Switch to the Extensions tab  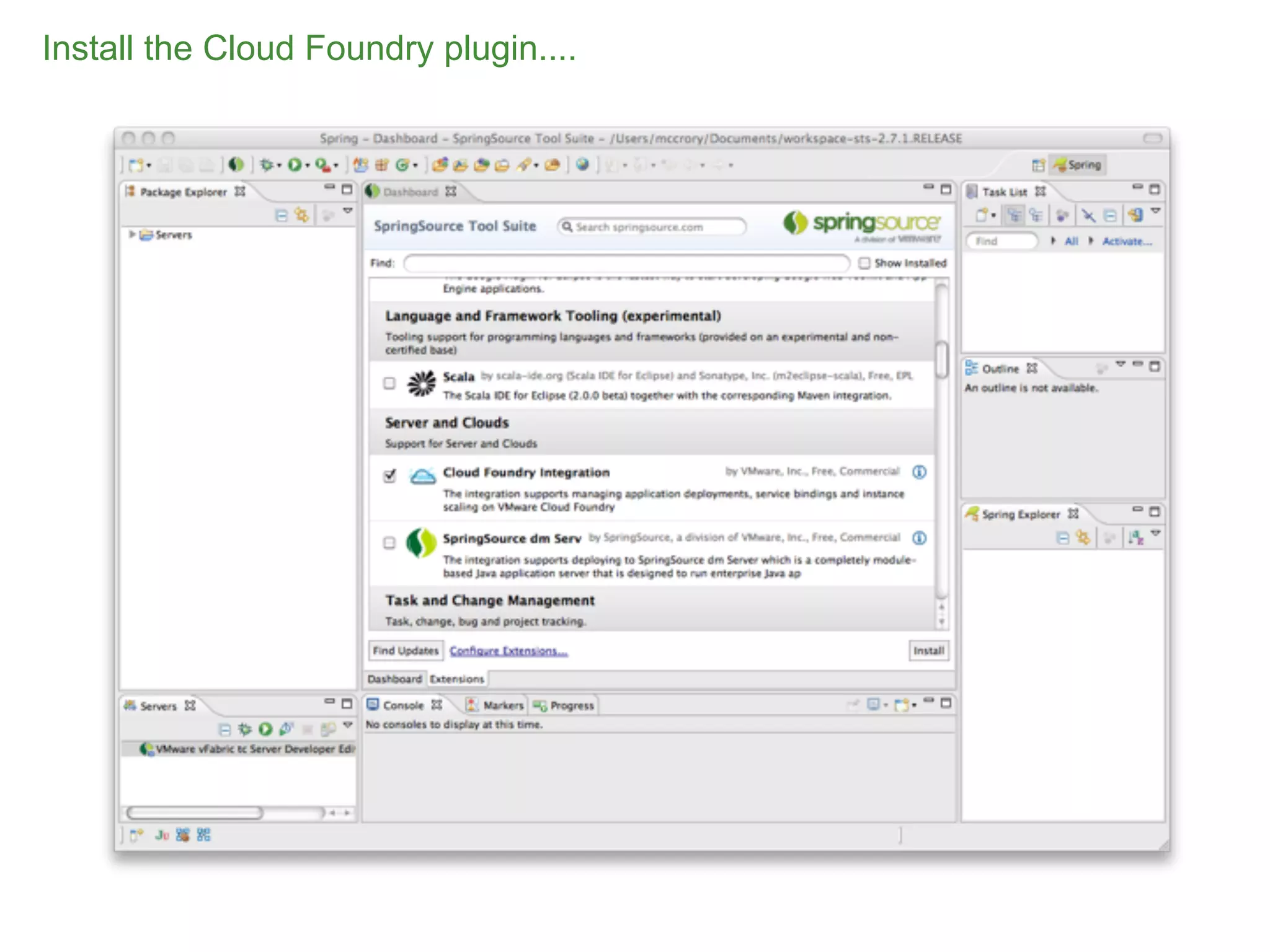457,679
